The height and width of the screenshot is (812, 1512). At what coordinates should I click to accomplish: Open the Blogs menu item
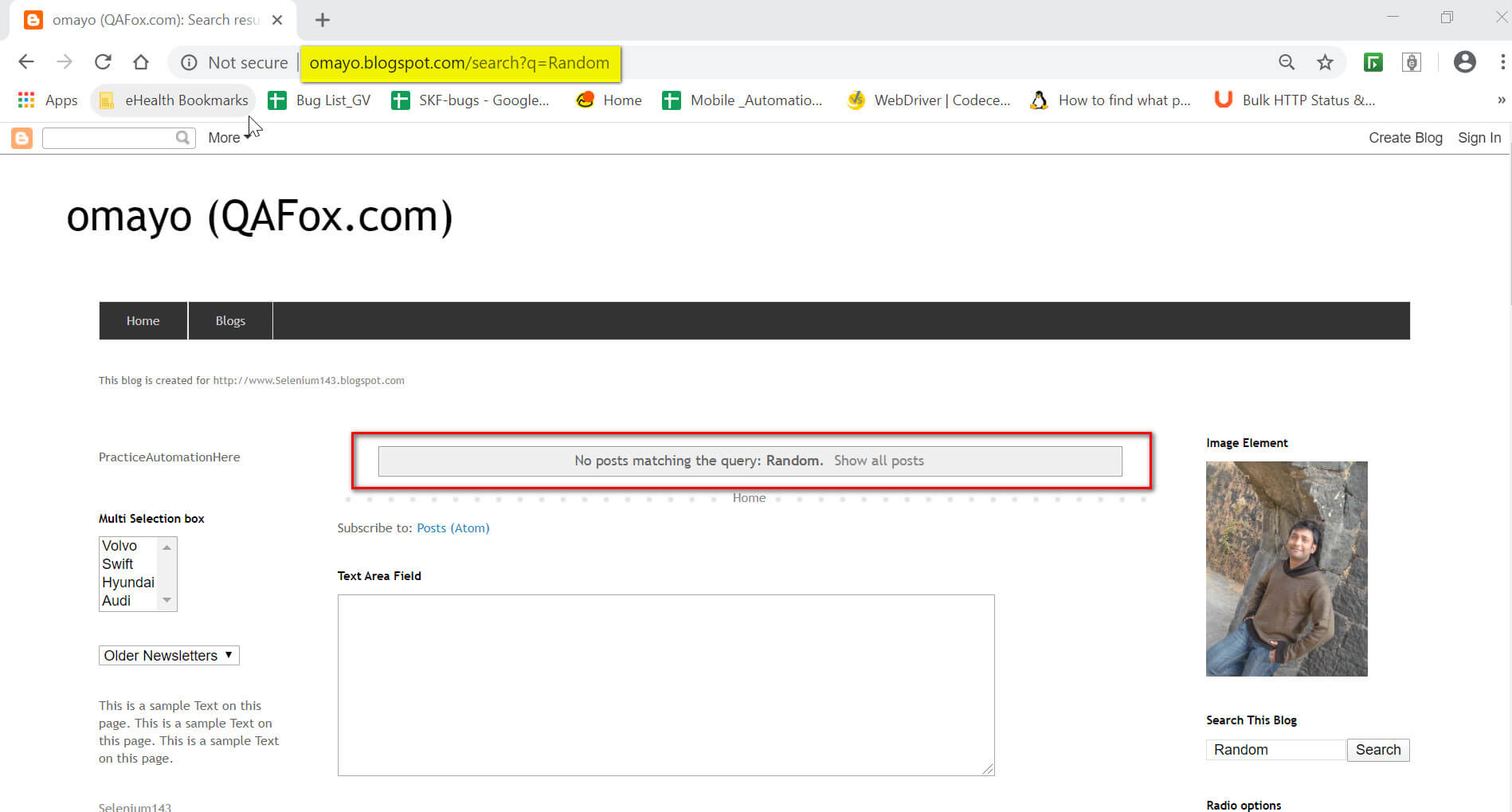point(230,320)
